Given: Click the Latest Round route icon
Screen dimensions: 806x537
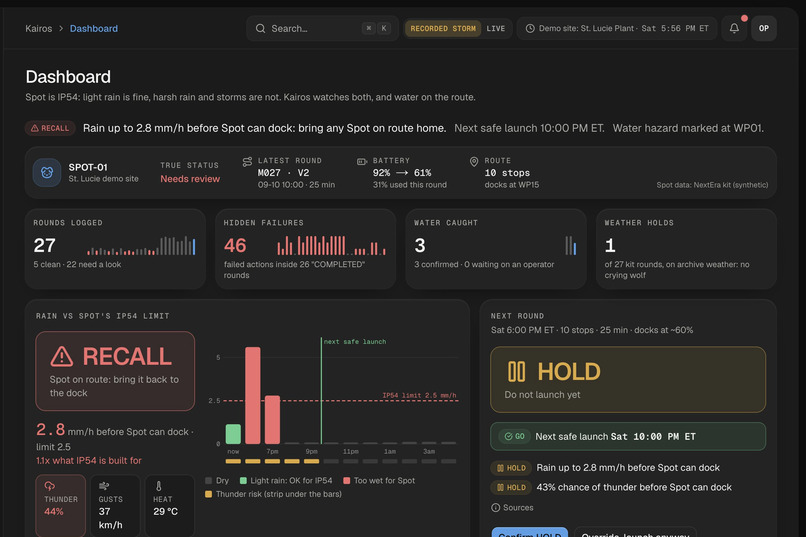Looking at the screenshot, I should [x=247, y=162].
